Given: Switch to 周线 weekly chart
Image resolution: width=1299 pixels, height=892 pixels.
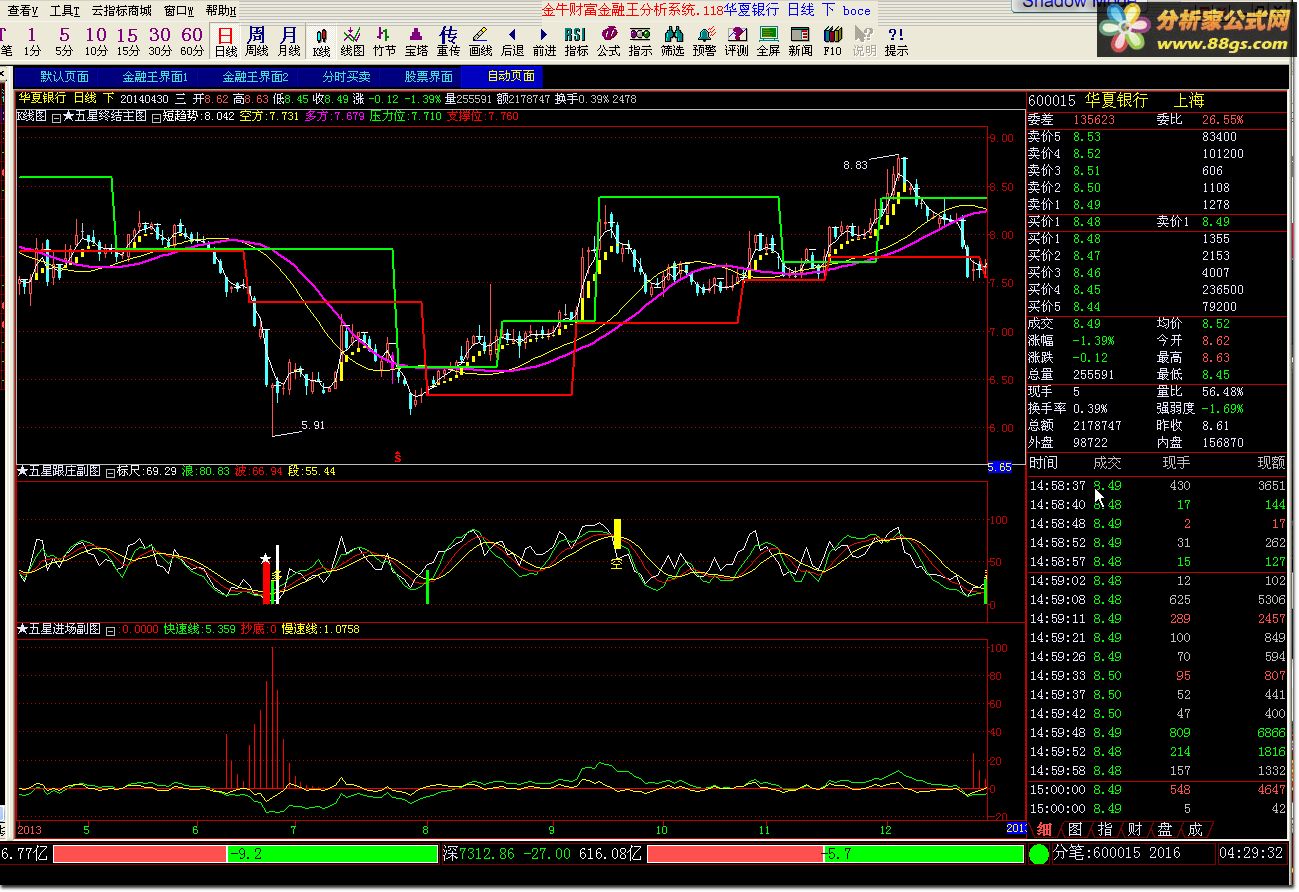Looking at the screenshot, I should pos(257,41).
